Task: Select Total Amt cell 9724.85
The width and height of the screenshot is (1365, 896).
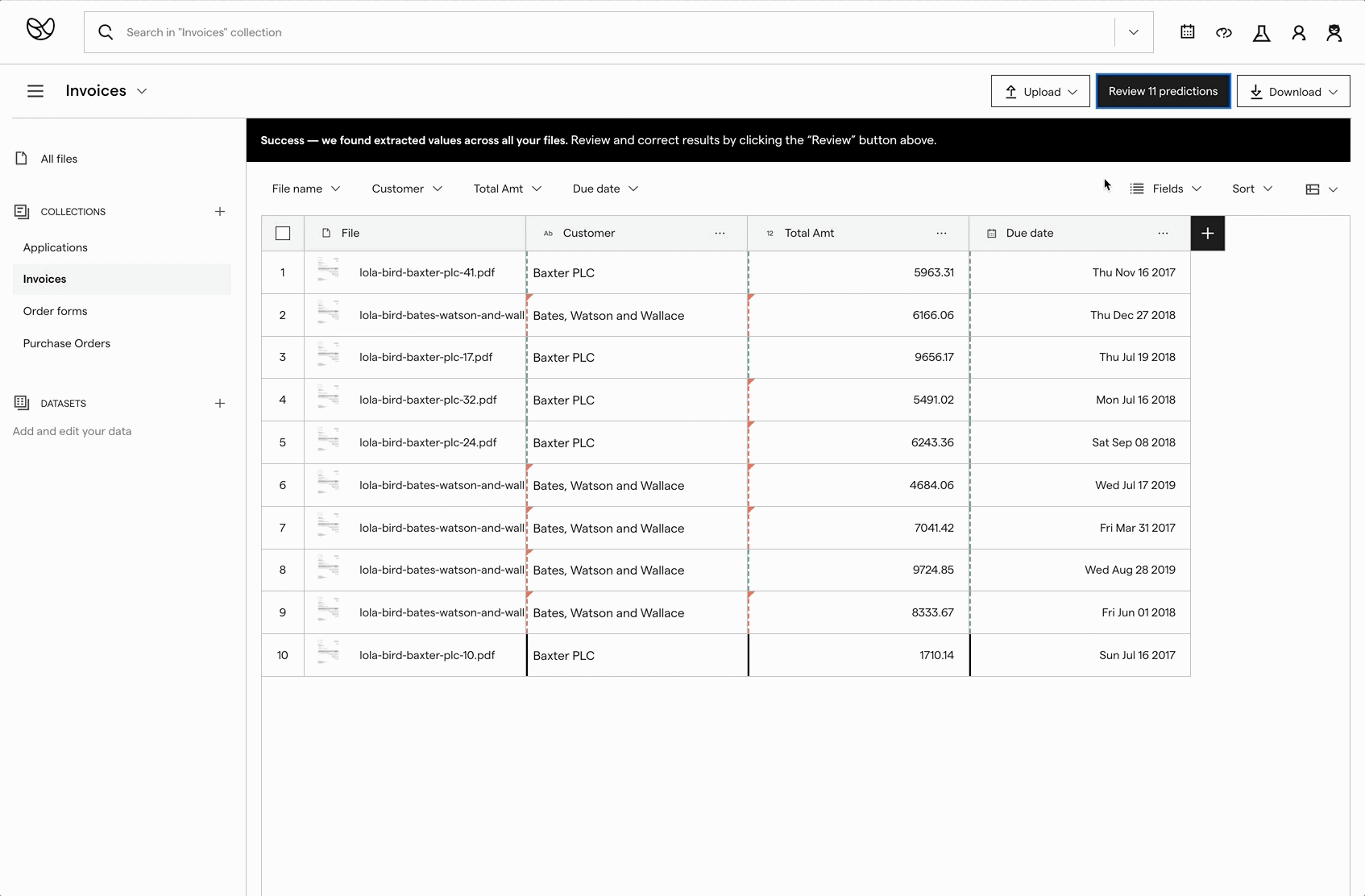Action: (x=858, y=570)
